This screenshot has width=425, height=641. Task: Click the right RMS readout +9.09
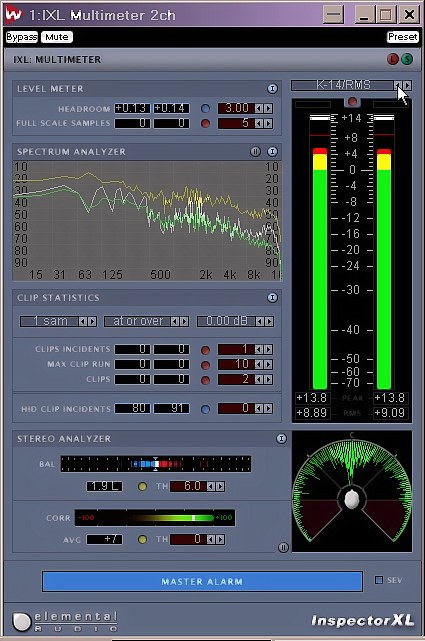coord(391,413)
